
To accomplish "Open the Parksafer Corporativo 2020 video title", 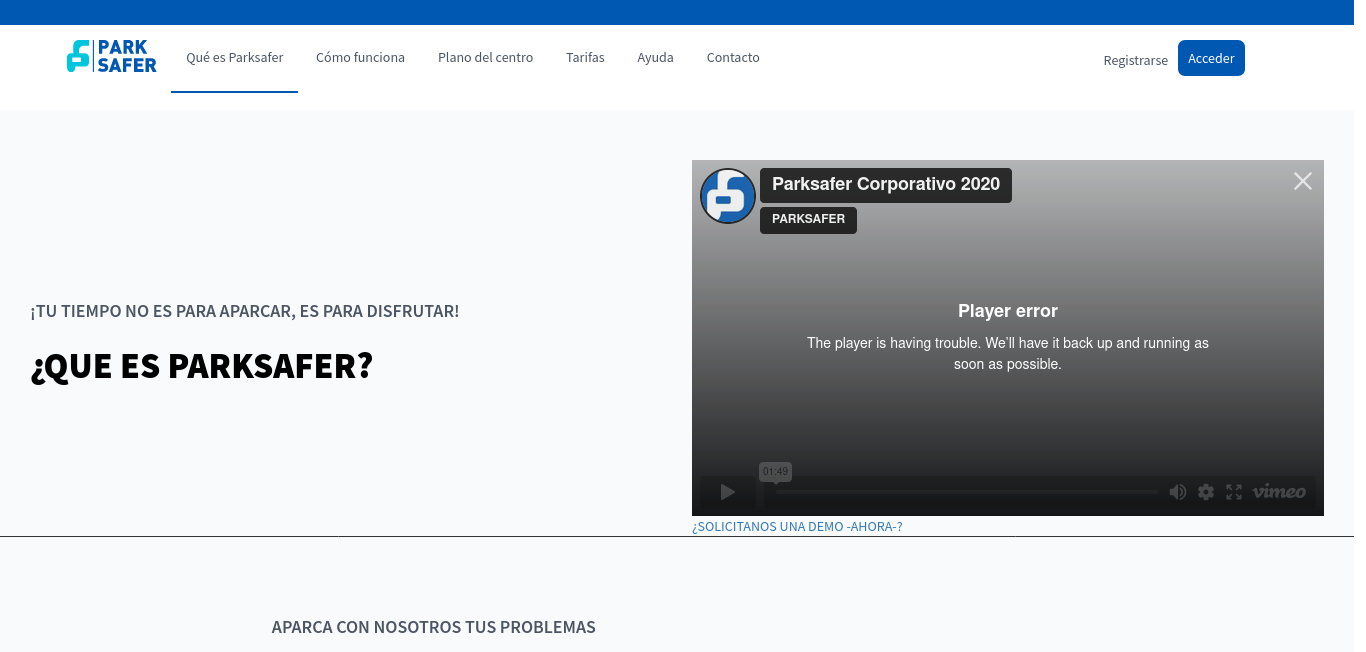I will pyautogui.click(x=885, y=185).
